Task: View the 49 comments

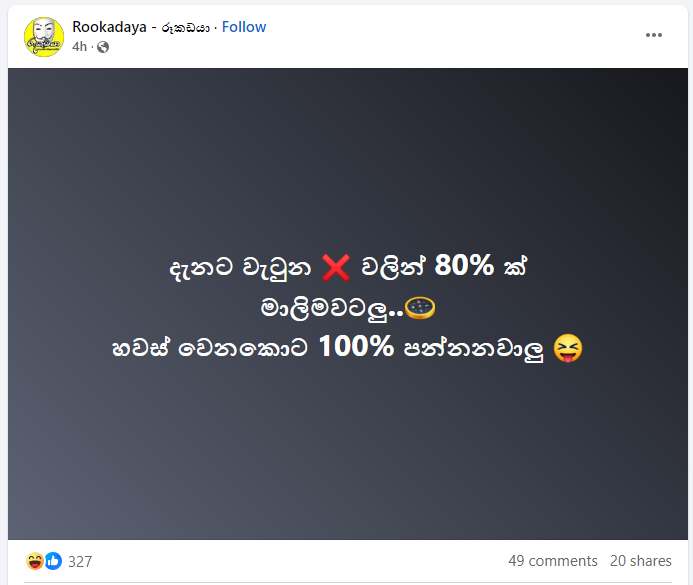Action: [552, 561]
